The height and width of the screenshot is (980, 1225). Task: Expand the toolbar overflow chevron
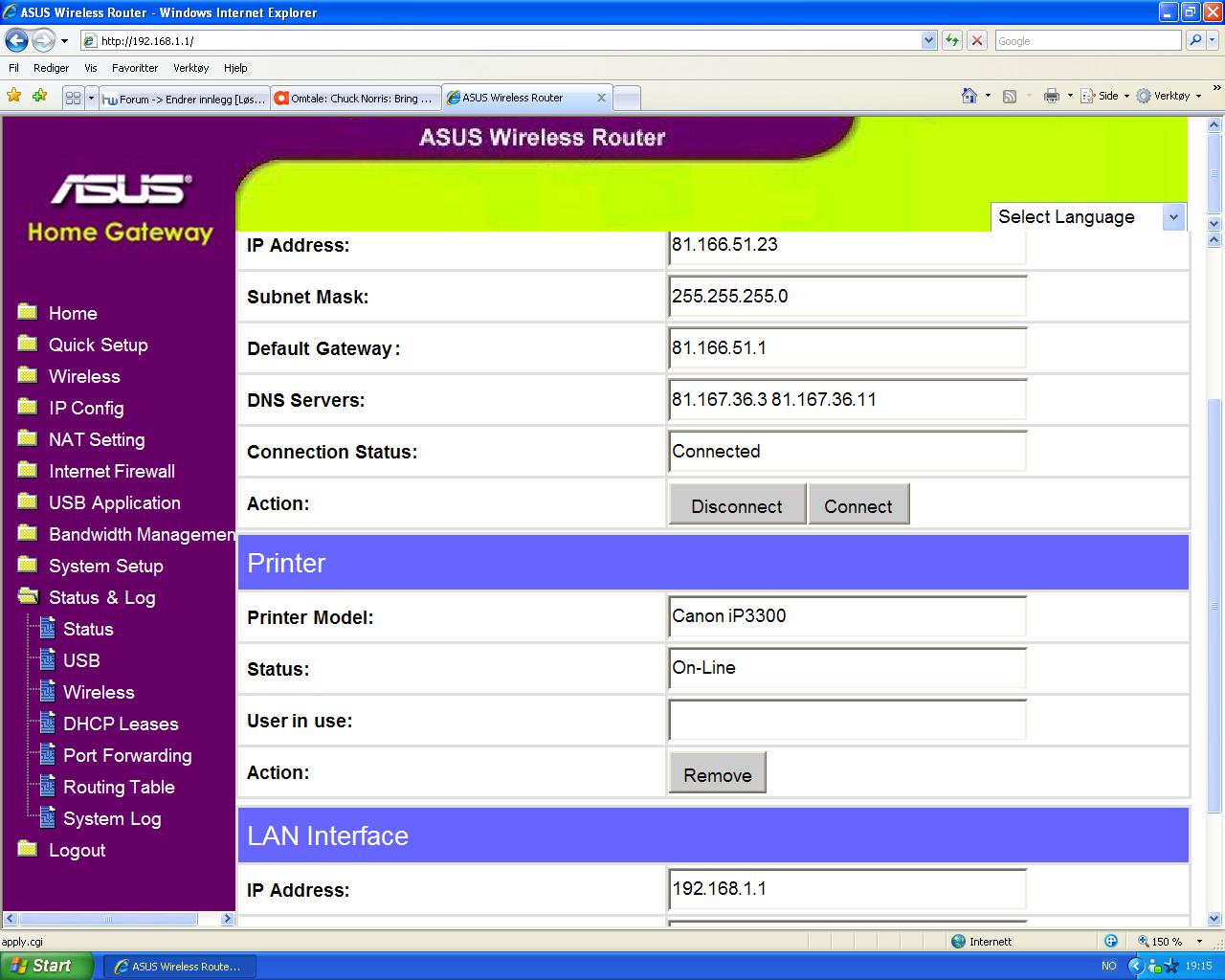[x=1215, y=88]
